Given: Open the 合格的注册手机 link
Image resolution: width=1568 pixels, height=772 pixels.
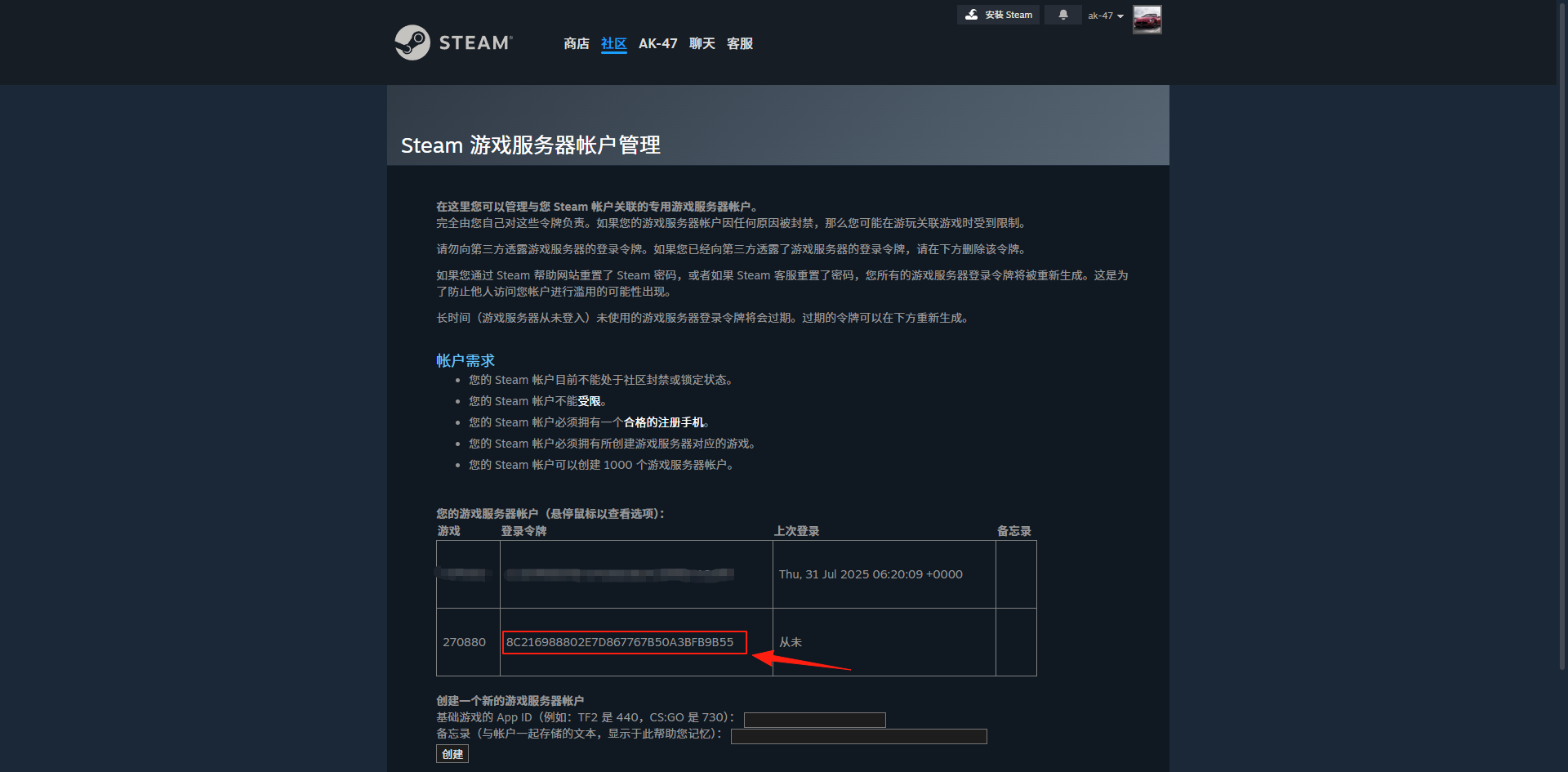Looking at the screenshot, I should [x=663, y=422].
